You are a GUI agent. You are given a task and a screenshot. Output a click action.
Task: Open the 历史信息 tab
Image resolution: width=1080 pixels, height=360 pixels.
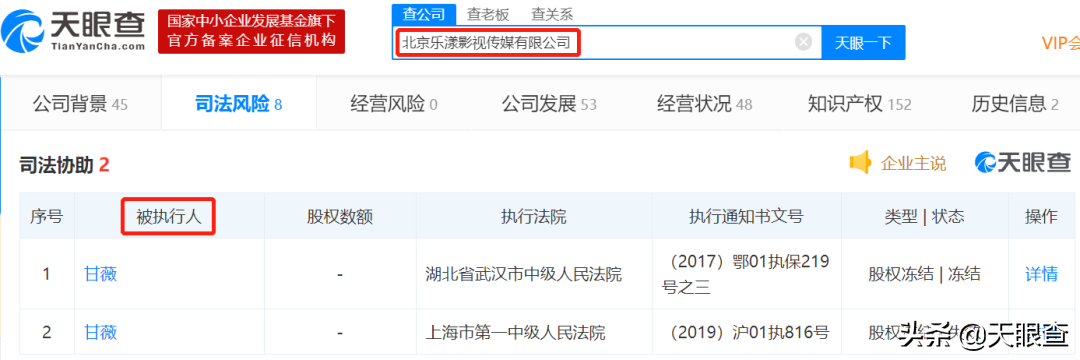(x=1015, y=105)
